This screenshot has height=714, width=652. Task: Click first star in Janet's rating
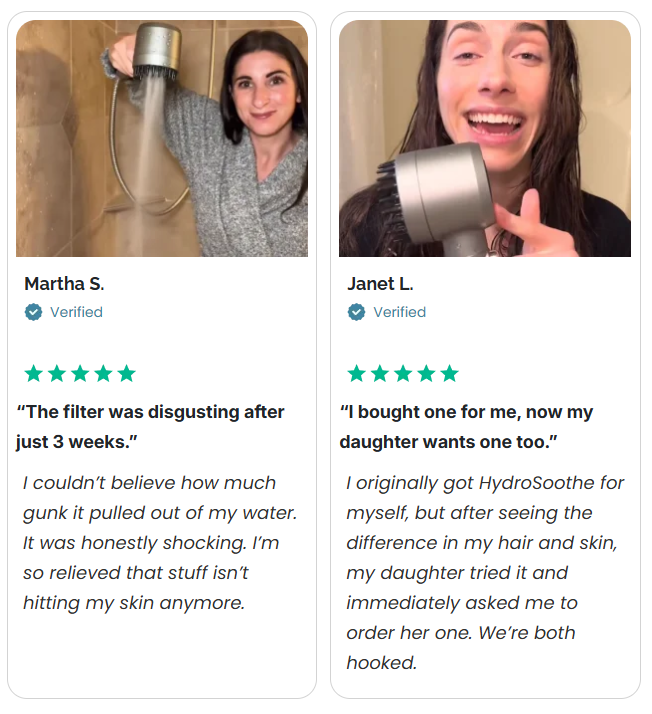coord(357,373)
